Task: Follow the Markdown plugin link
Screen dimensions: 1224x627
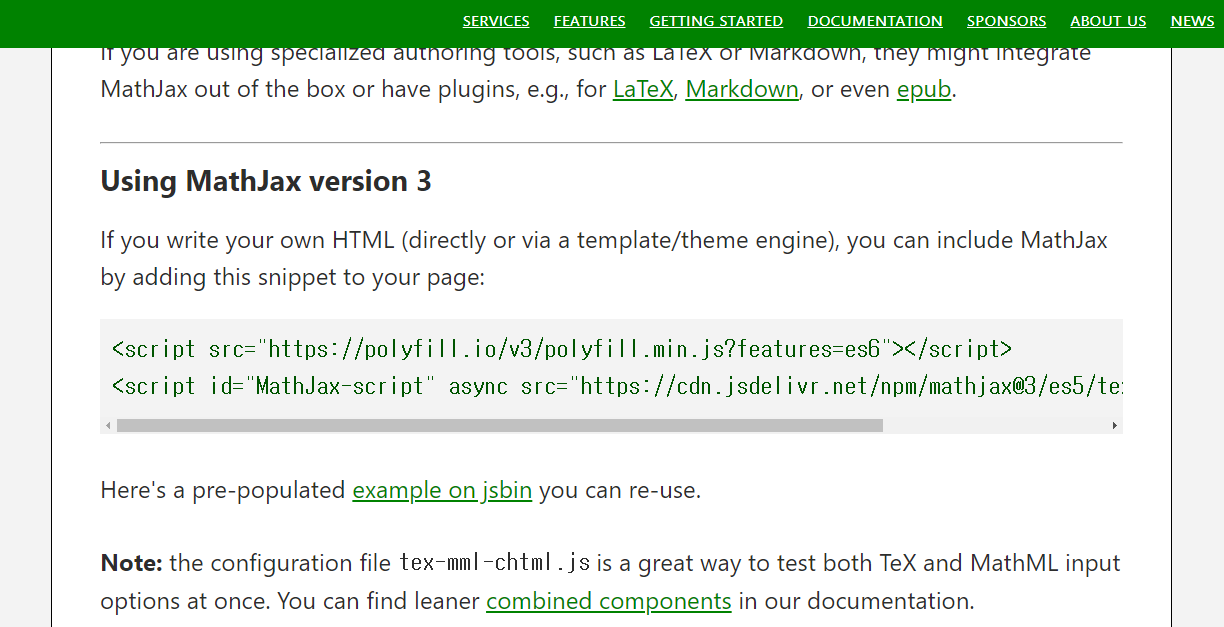Action: click(742, 89)
